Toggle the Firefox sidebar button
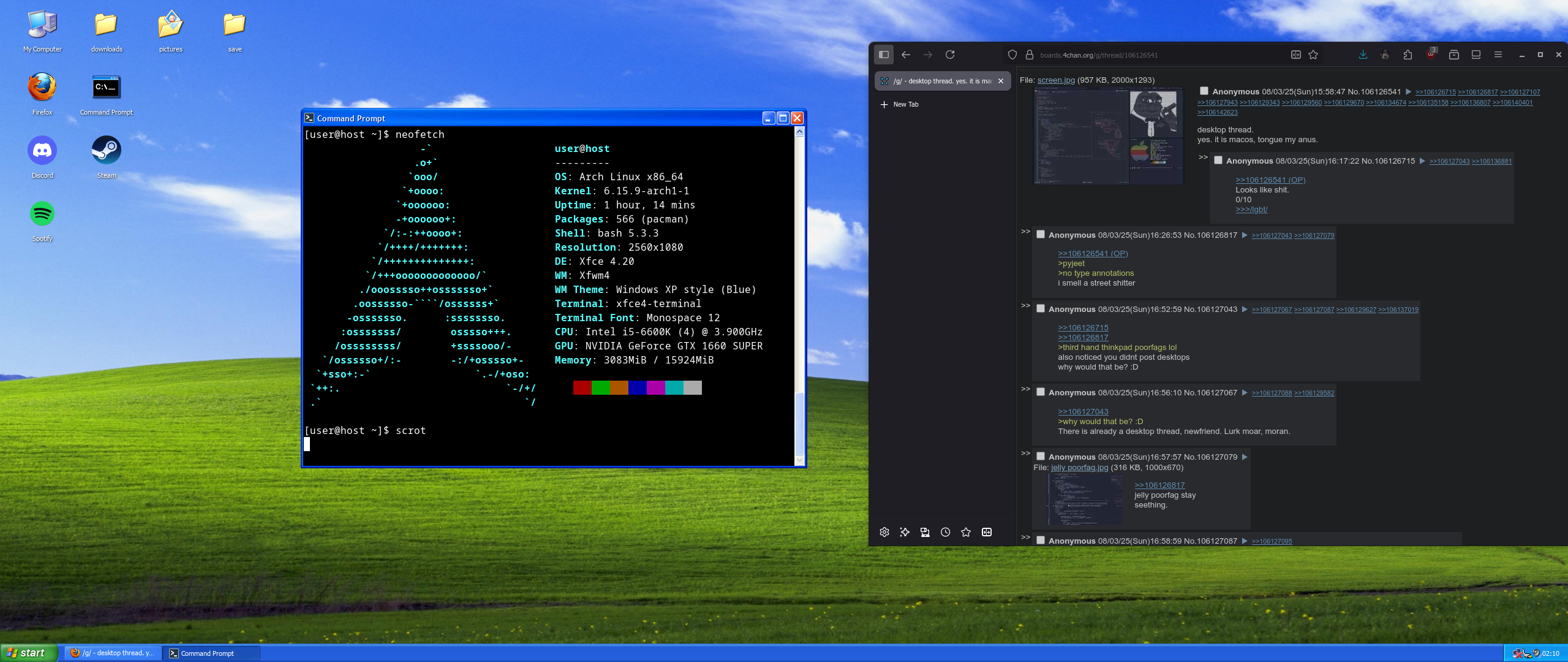1568x662 pixels. tap(883, 55)
